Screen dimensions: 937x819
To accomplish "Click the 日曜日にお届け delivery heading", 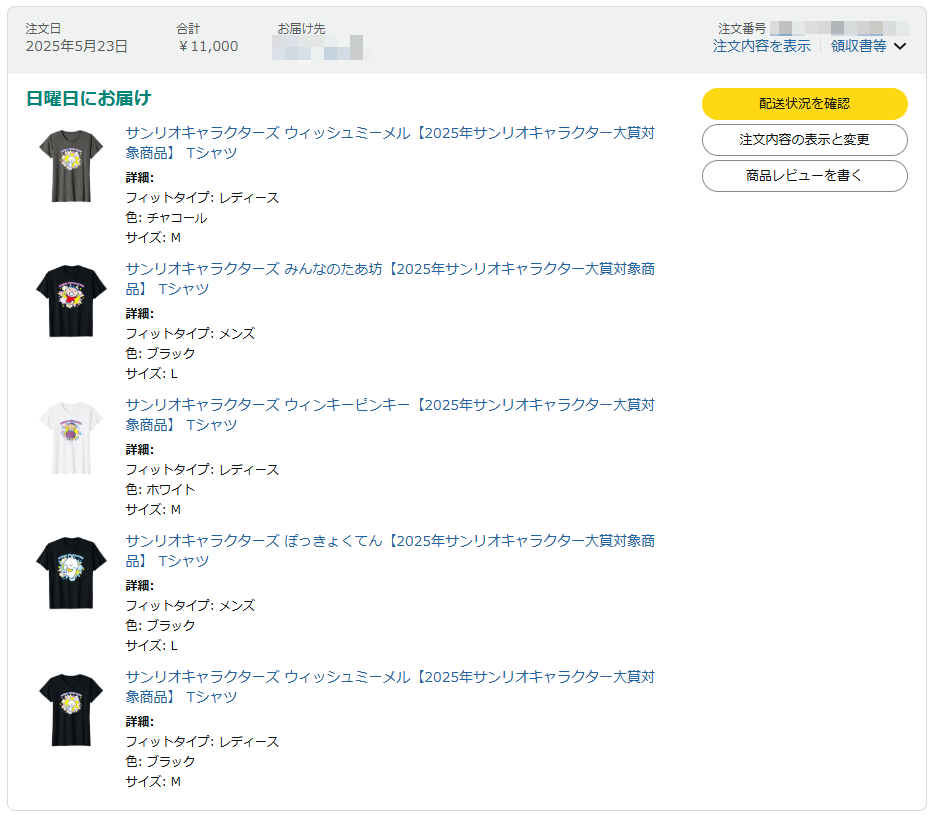I will [x=88, y=98].
